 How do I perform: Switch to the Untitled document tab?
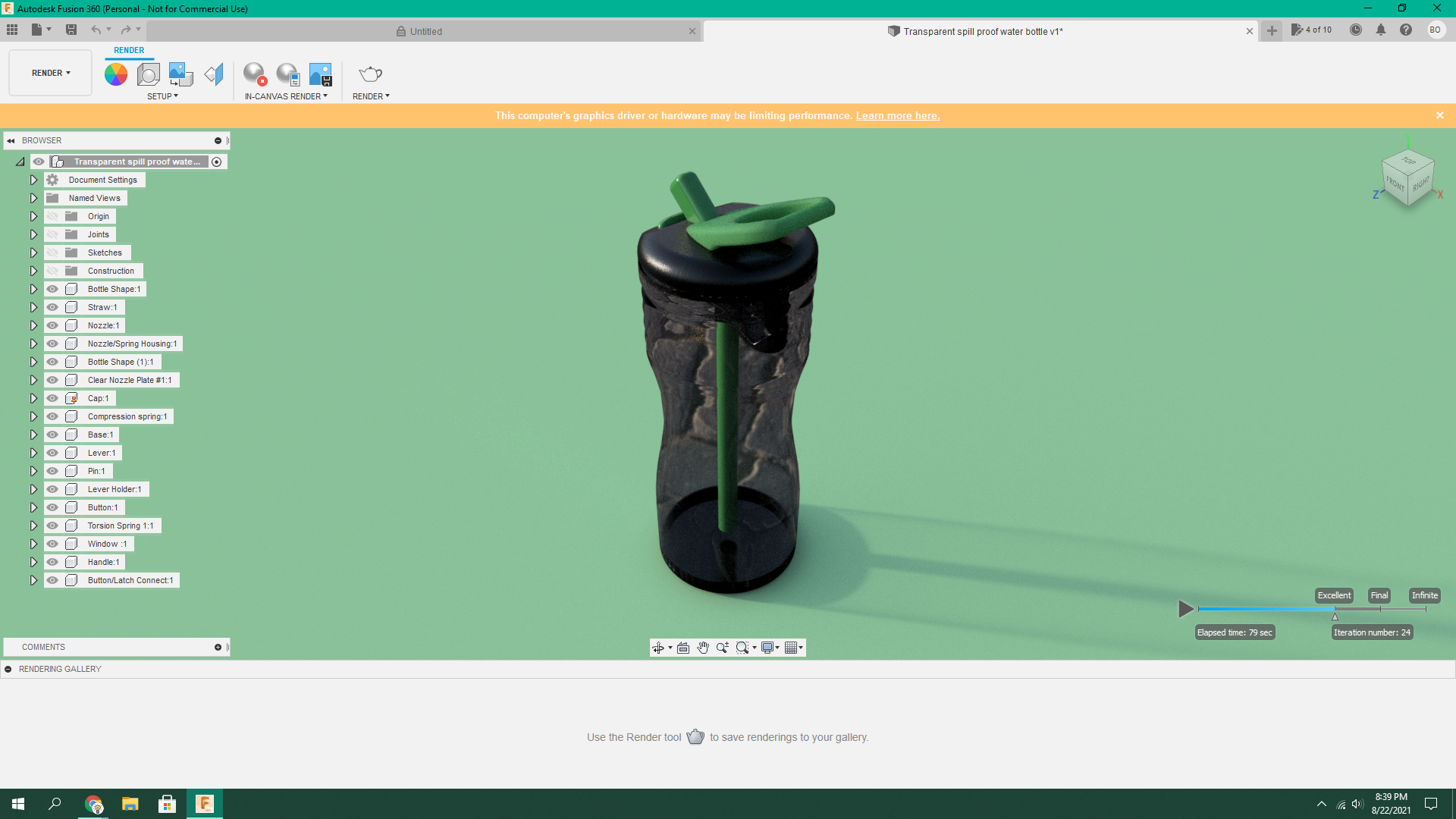point(425,31)
